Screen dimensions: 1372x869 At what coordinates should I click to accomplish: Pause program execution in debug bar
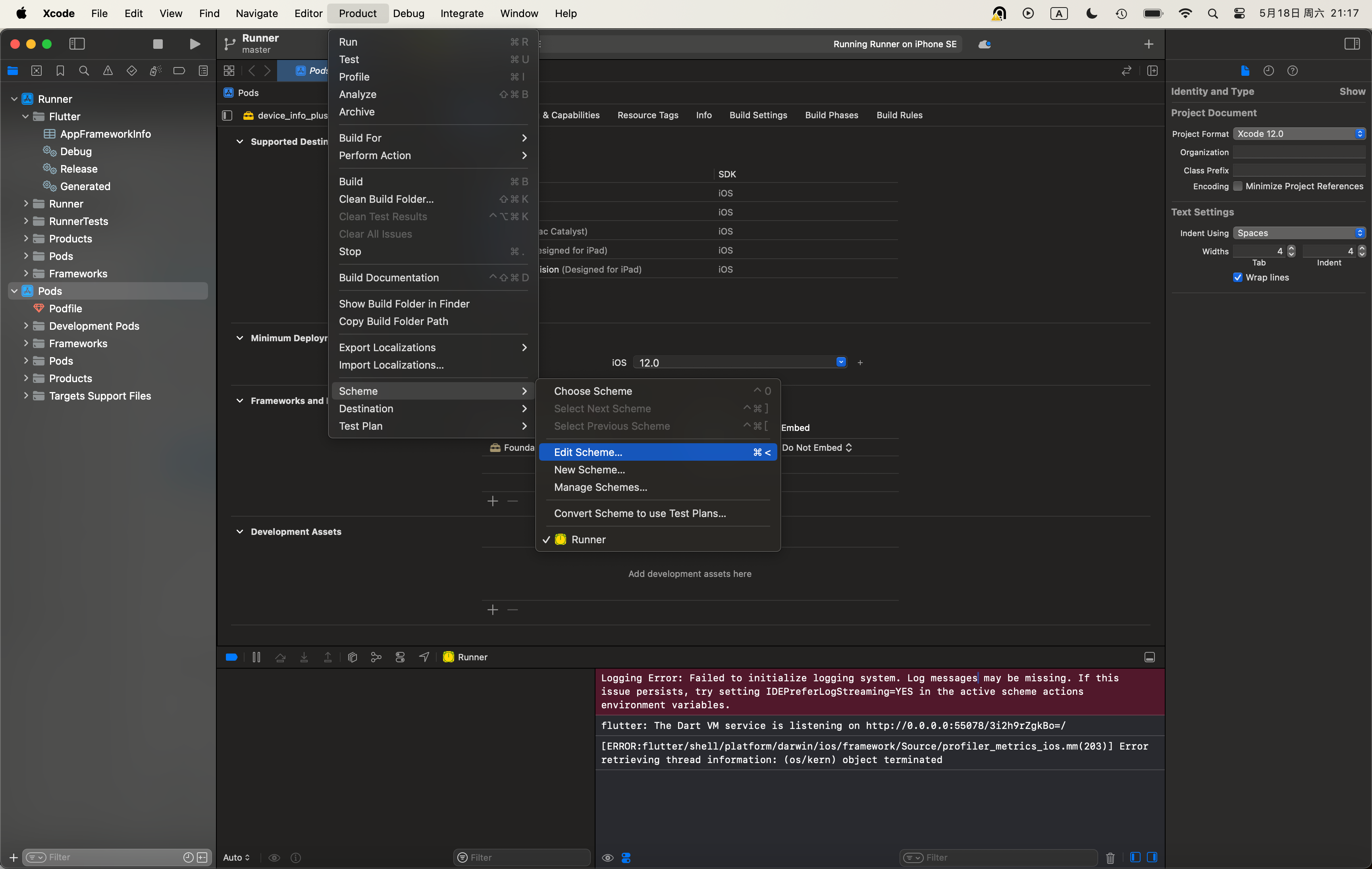point(256,657)
